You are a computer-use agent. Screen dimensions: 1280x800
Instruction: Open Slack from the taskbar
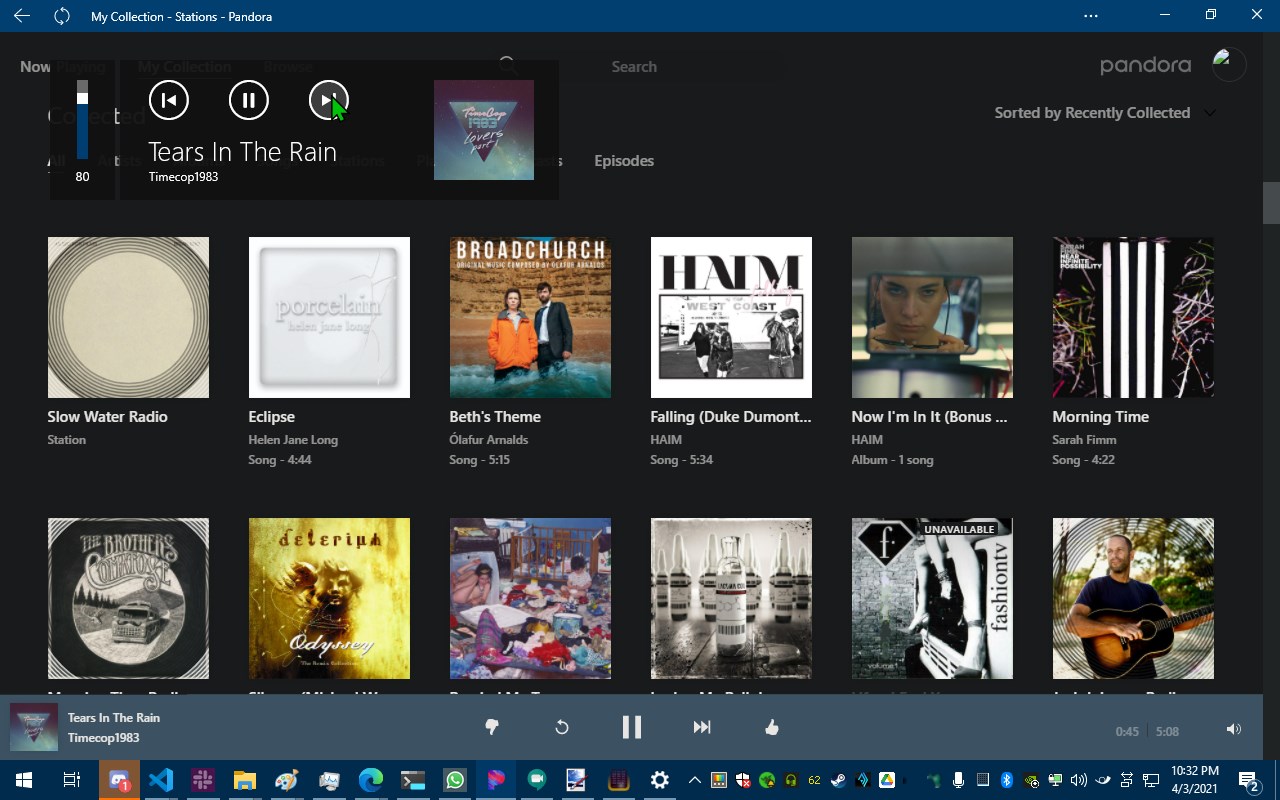click(x=203, y=780)
